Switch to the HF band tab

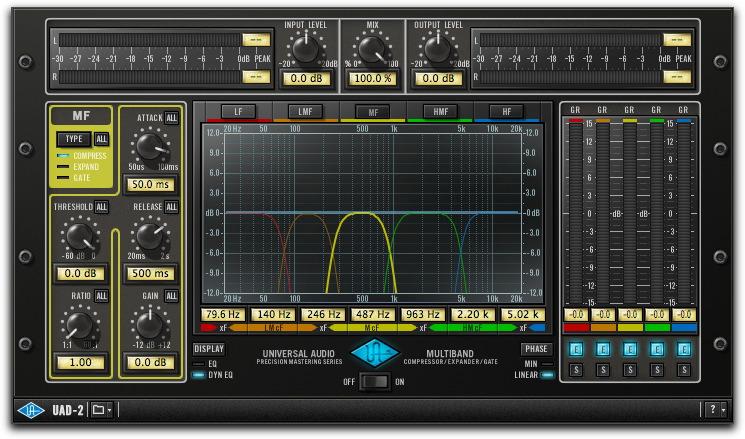[x=506, y=112]
